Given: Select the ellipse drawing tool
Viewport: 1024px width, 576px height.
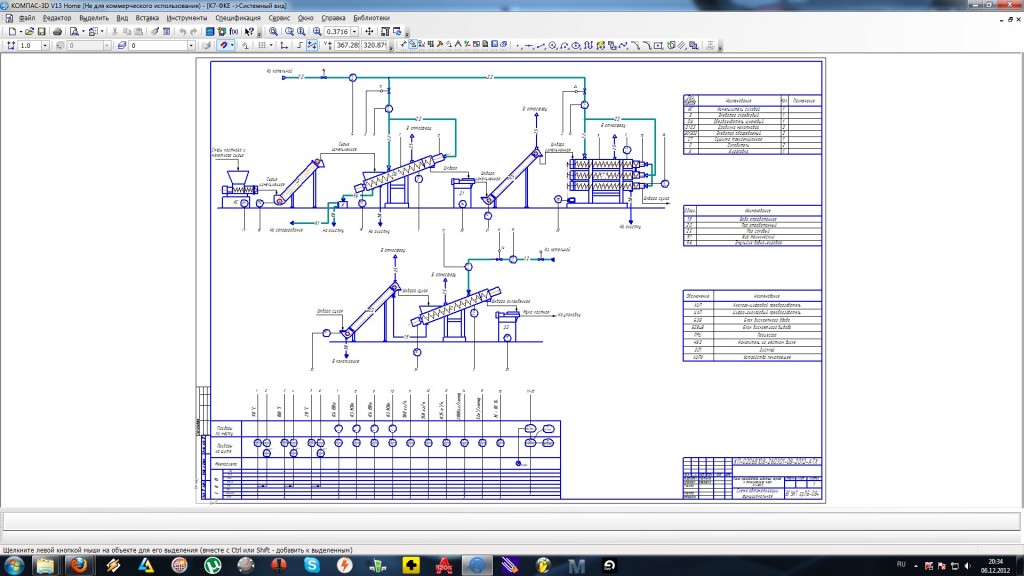Looking at the screenshot, I should 575,46.
